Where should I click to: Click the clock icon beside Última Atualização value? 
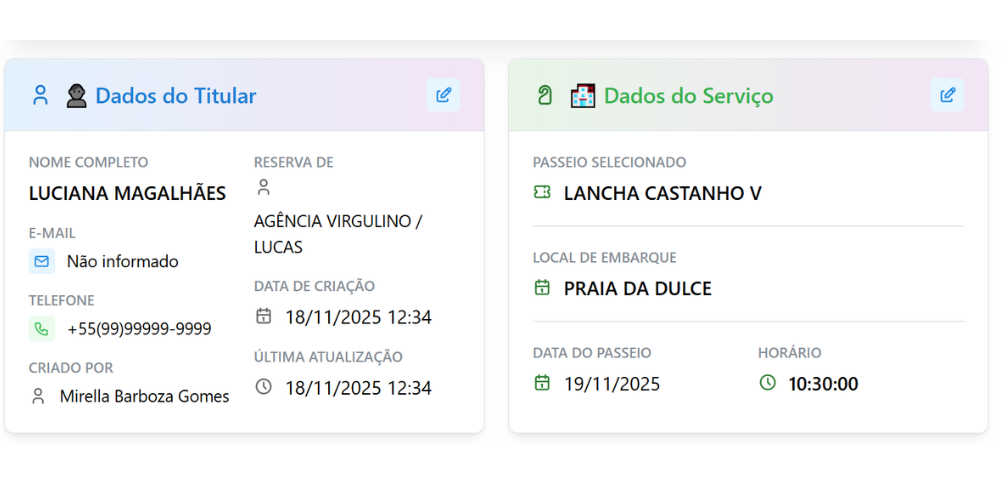[x=264, y=387]
